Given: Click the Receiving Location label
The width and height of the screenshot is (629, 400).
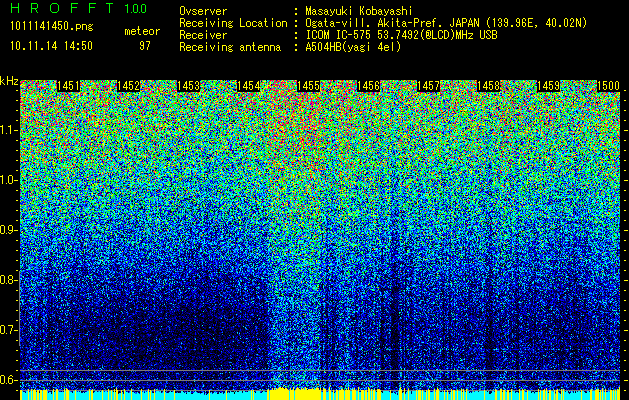Looking at the screenshot, I should click(233, 24).
